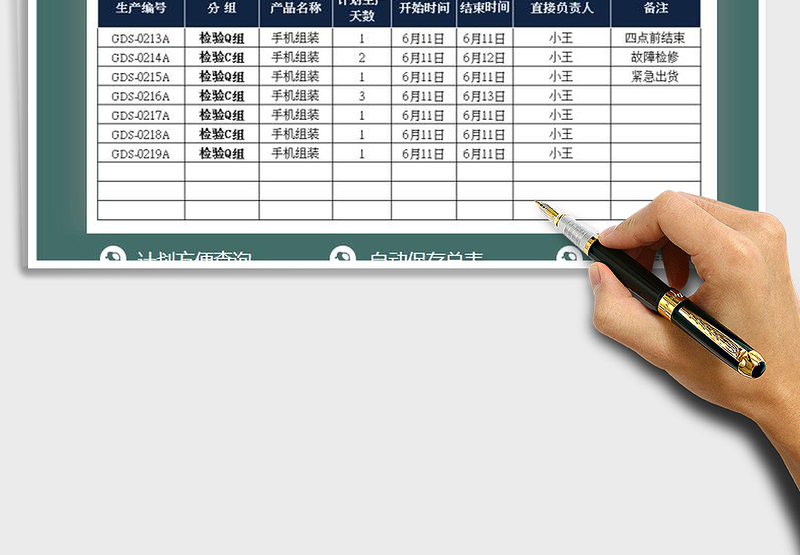
Task: Select the 检验C组 cell in row GDS-0218A
Action: coord(222,134)
